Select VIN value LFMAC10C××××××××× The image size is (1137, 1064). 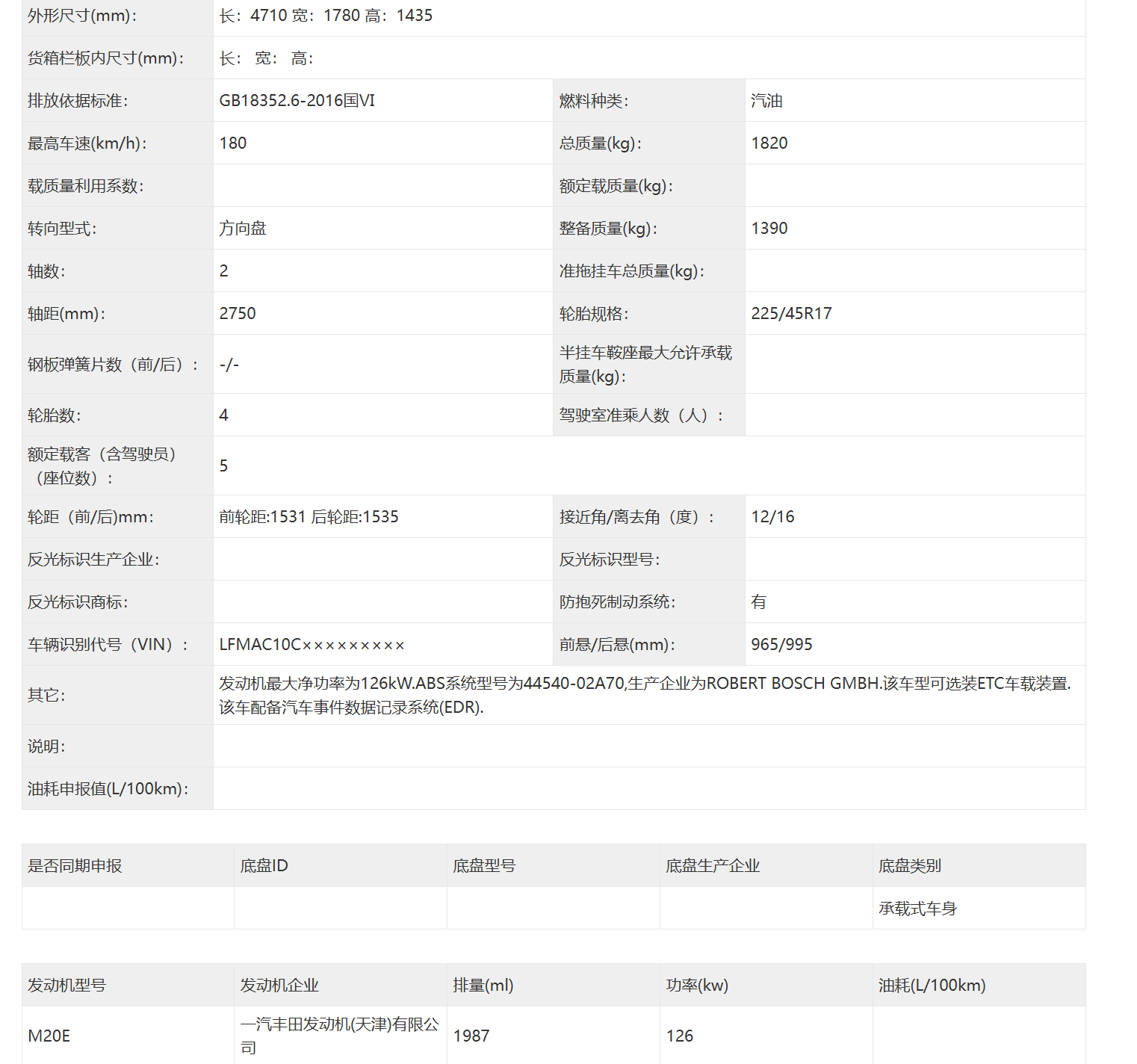312,644
